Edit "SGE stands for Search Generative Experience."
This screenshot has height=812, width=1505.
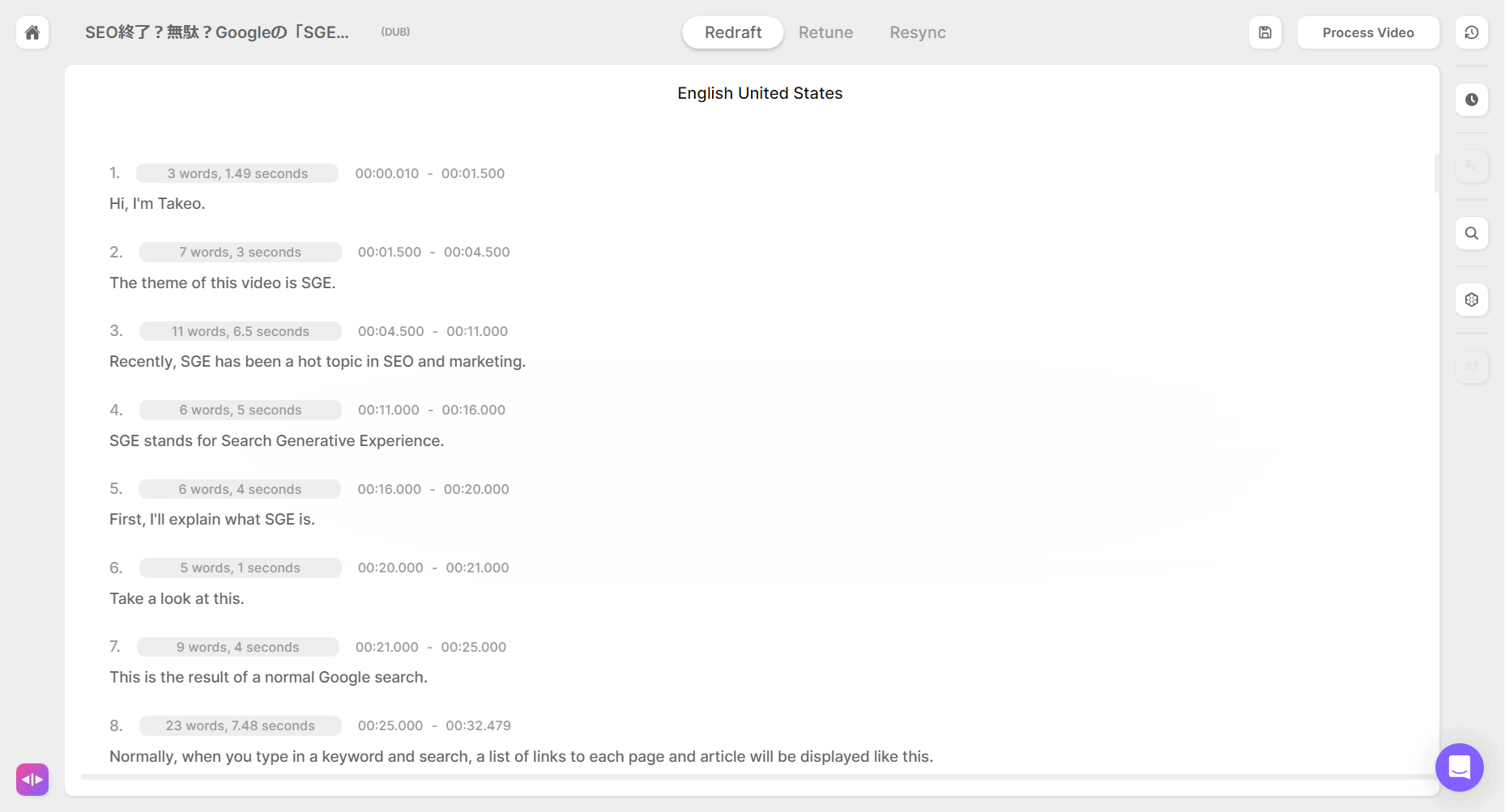click(x=277, y=440)
